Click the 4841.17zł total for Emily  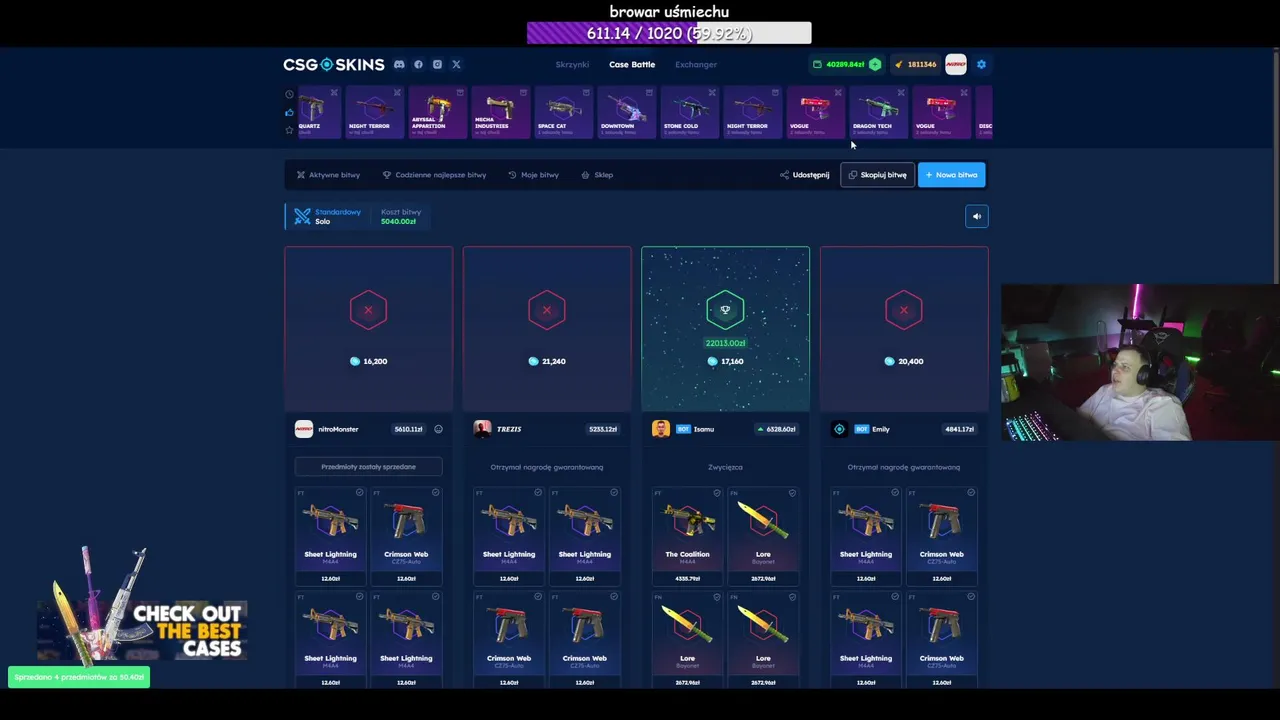click(x=959, y=429)
